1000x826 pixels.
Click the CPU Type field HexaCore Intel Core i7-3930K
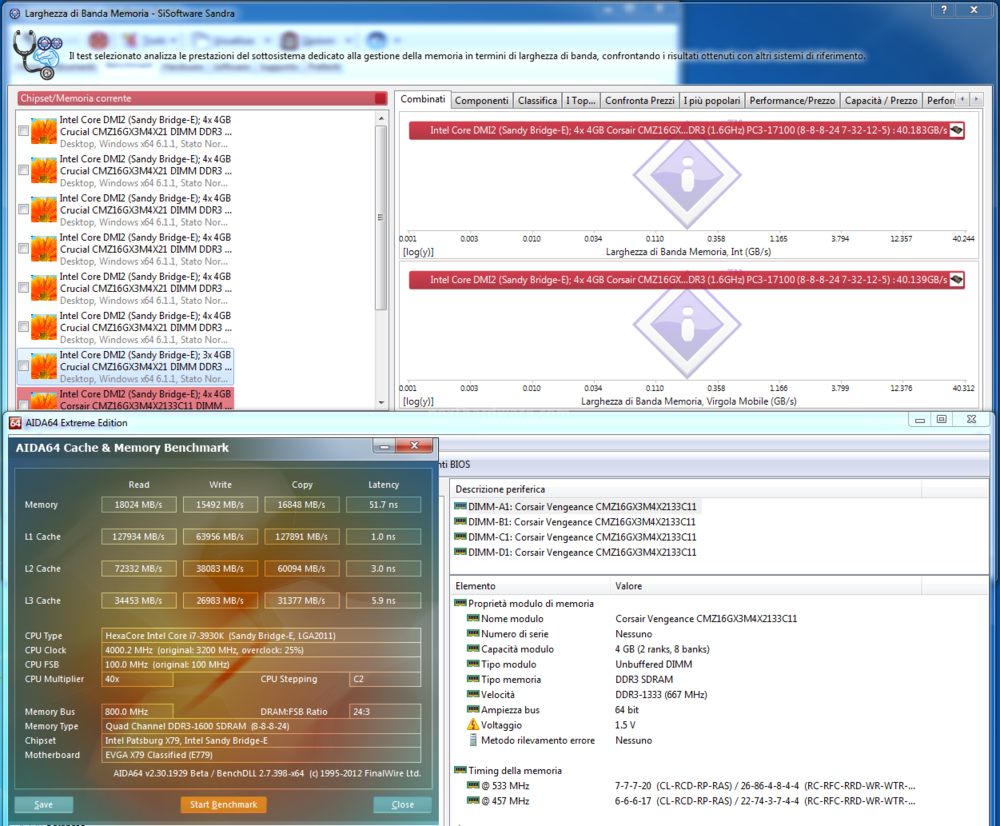click(261, 635)
